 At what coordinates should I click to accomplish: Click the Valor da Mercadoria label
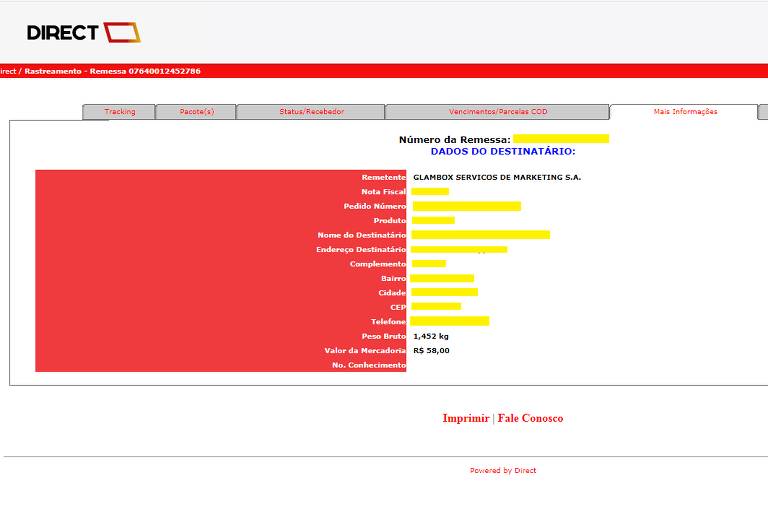click(365, 350)
